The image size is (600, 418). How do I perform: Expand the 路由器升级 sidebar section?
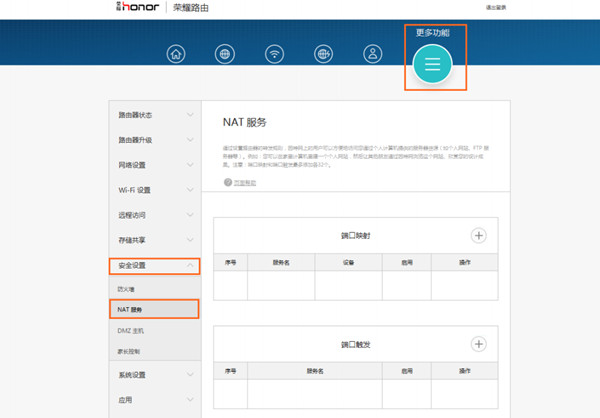154,140
